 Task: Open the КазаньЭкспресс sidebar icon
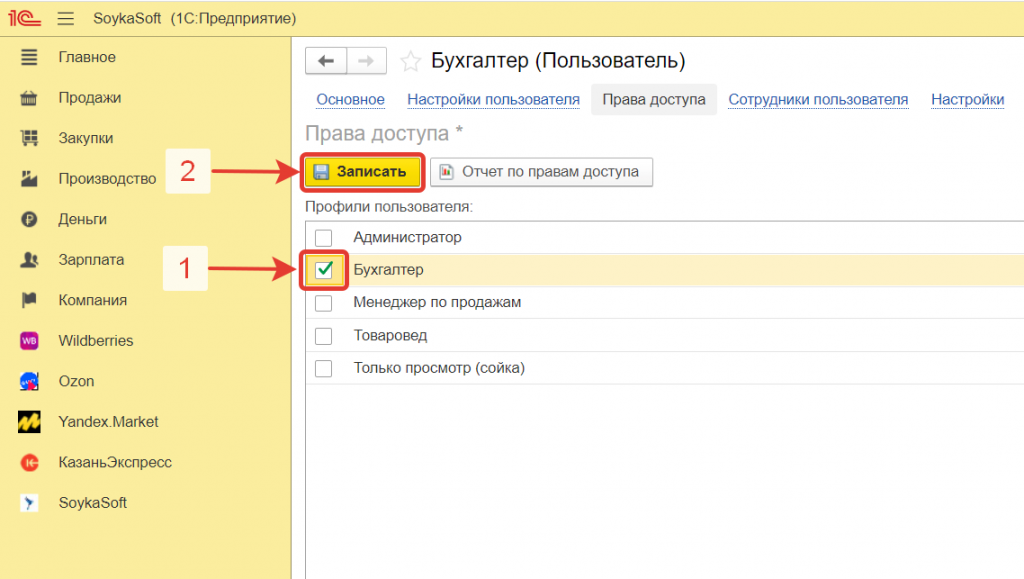(29, 462)
